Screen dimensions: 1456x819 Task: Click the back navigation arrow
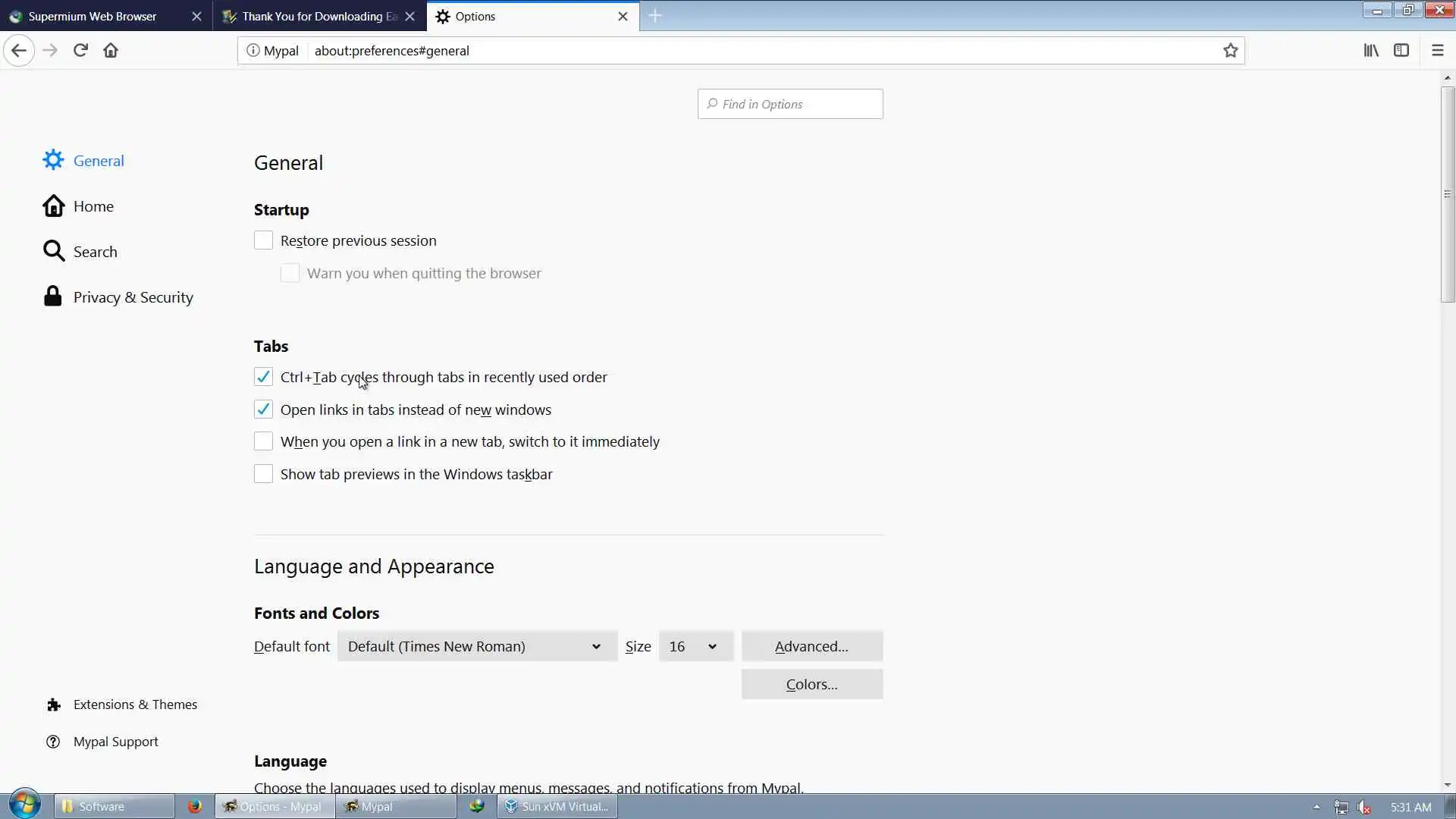(19, 51)
